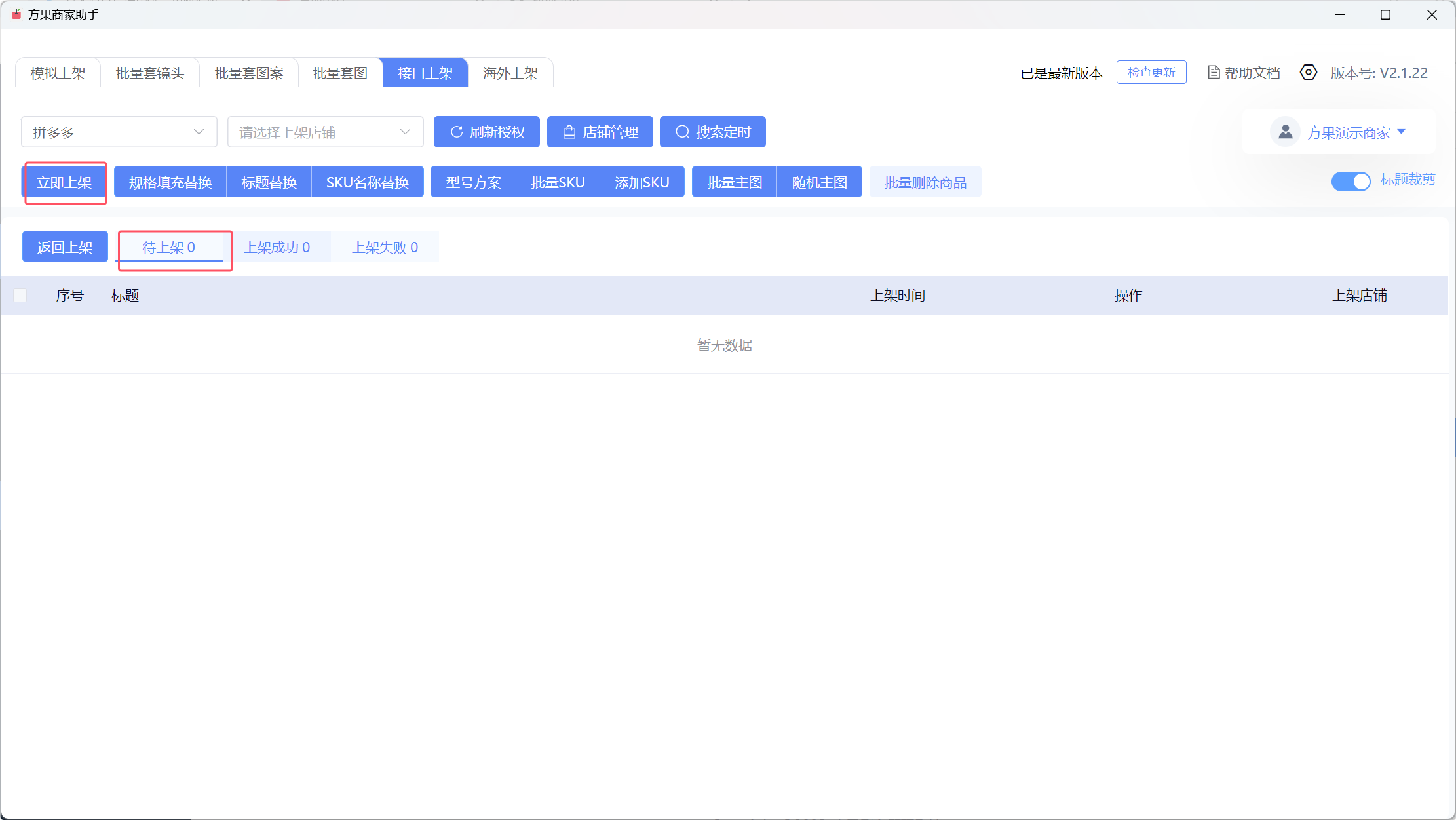Image resolution: width=1456 pixels, height=820 pixels.
Task: Open the 帮助文档 document icon
Action: (1214, 72)
